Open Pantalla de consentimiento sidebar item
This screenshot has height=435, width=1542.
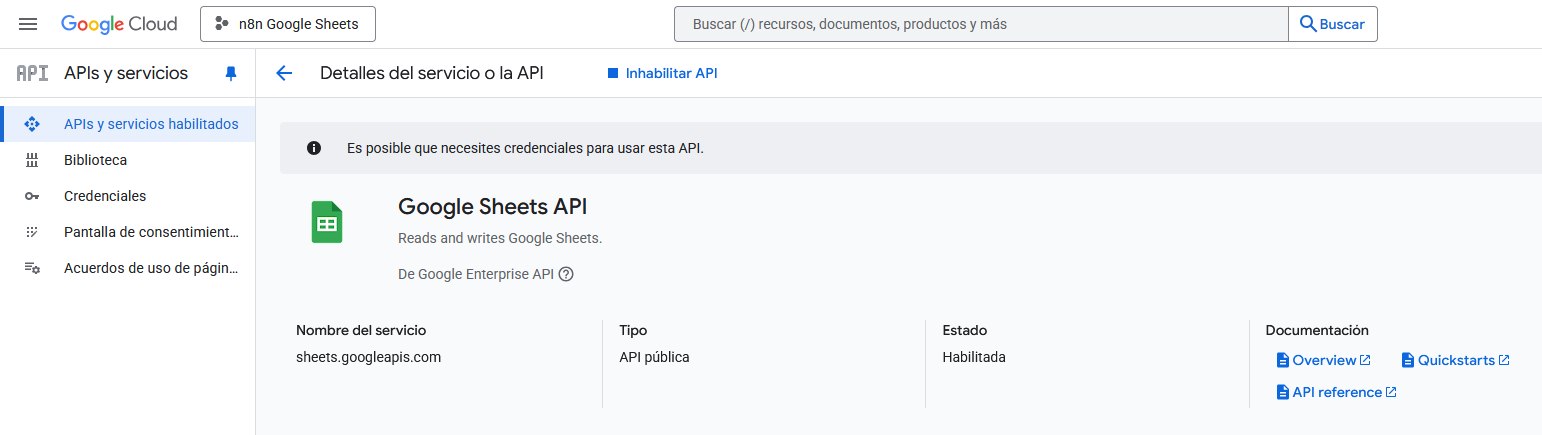tap(151, 232)
